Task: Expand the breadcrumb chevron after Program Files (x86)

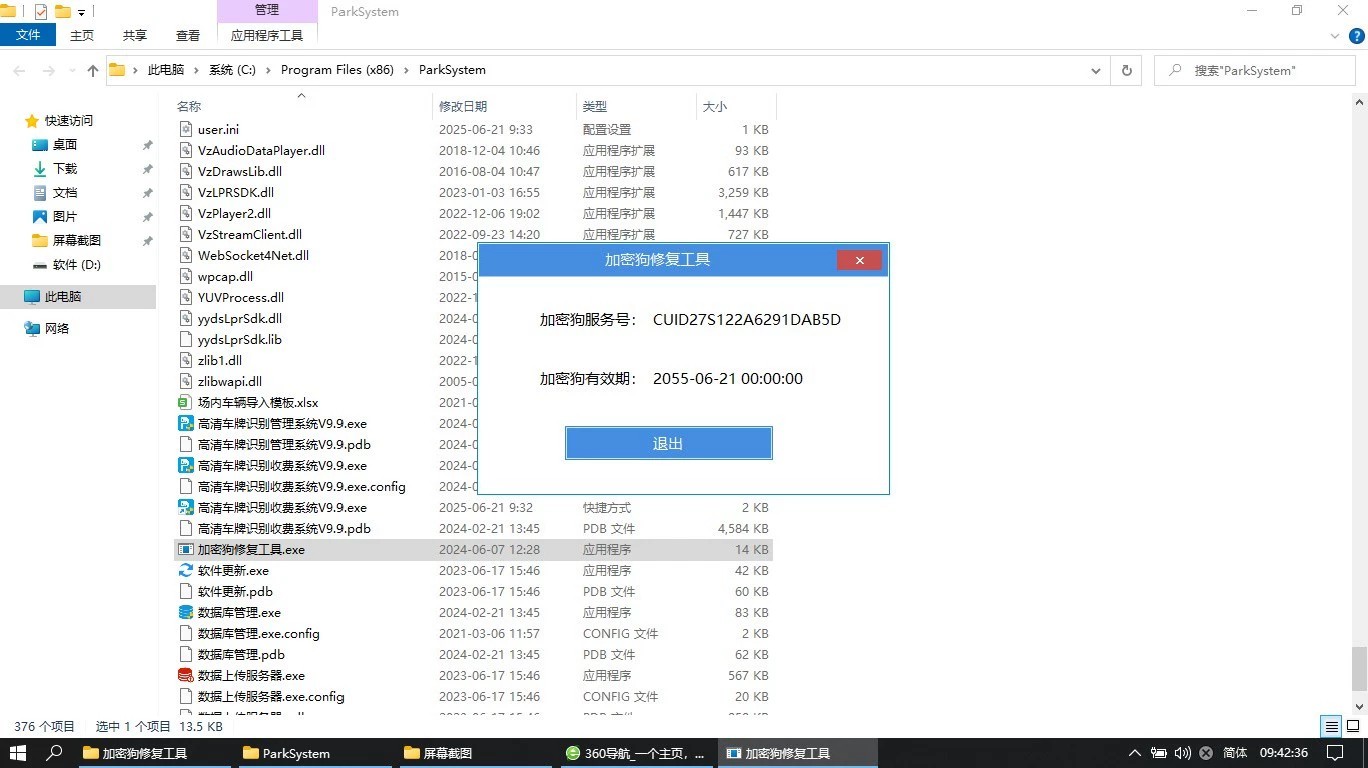Action: [406, 70]
